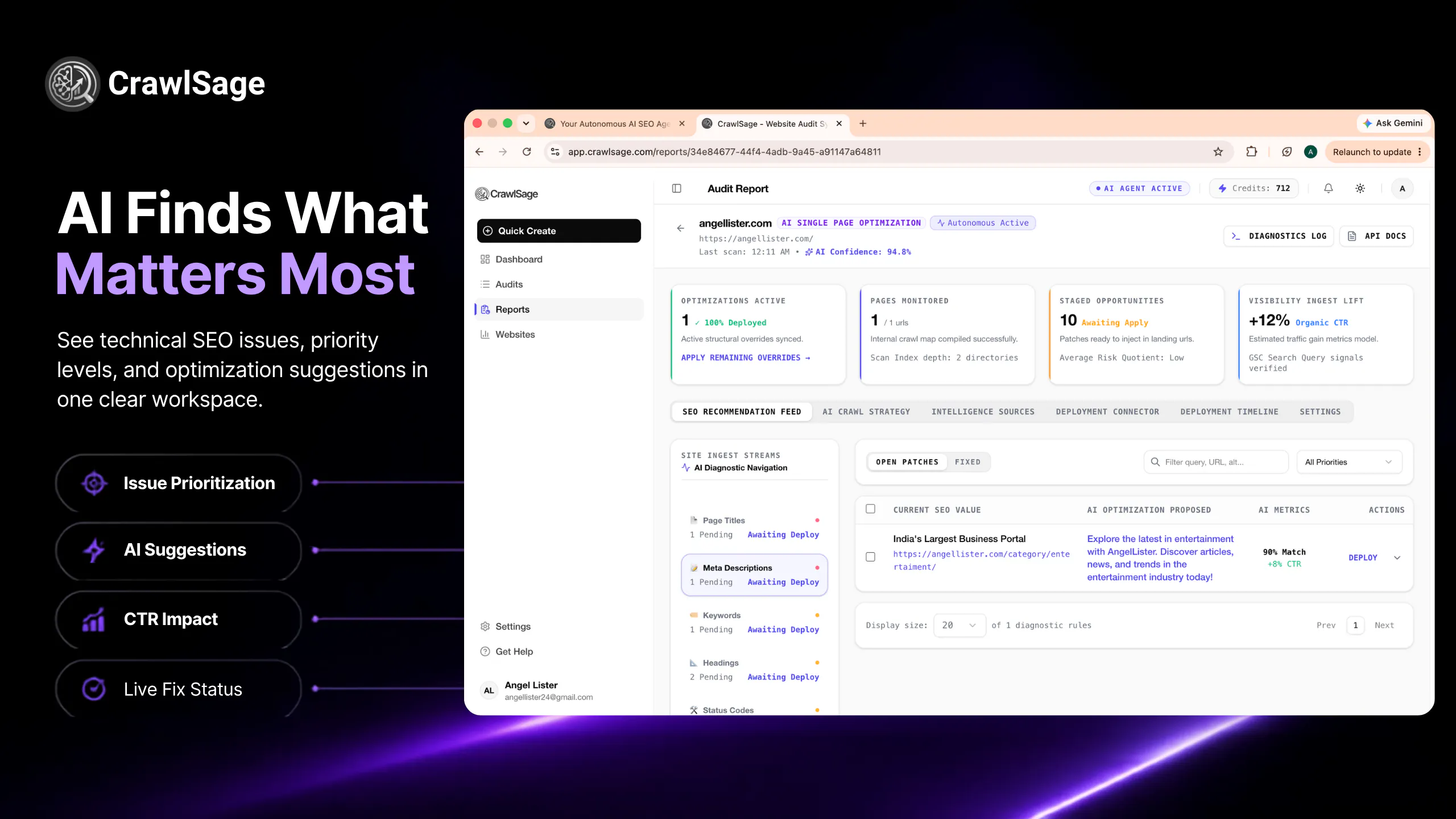Open the Display size 20 dropdown

(x=959, y=625)
